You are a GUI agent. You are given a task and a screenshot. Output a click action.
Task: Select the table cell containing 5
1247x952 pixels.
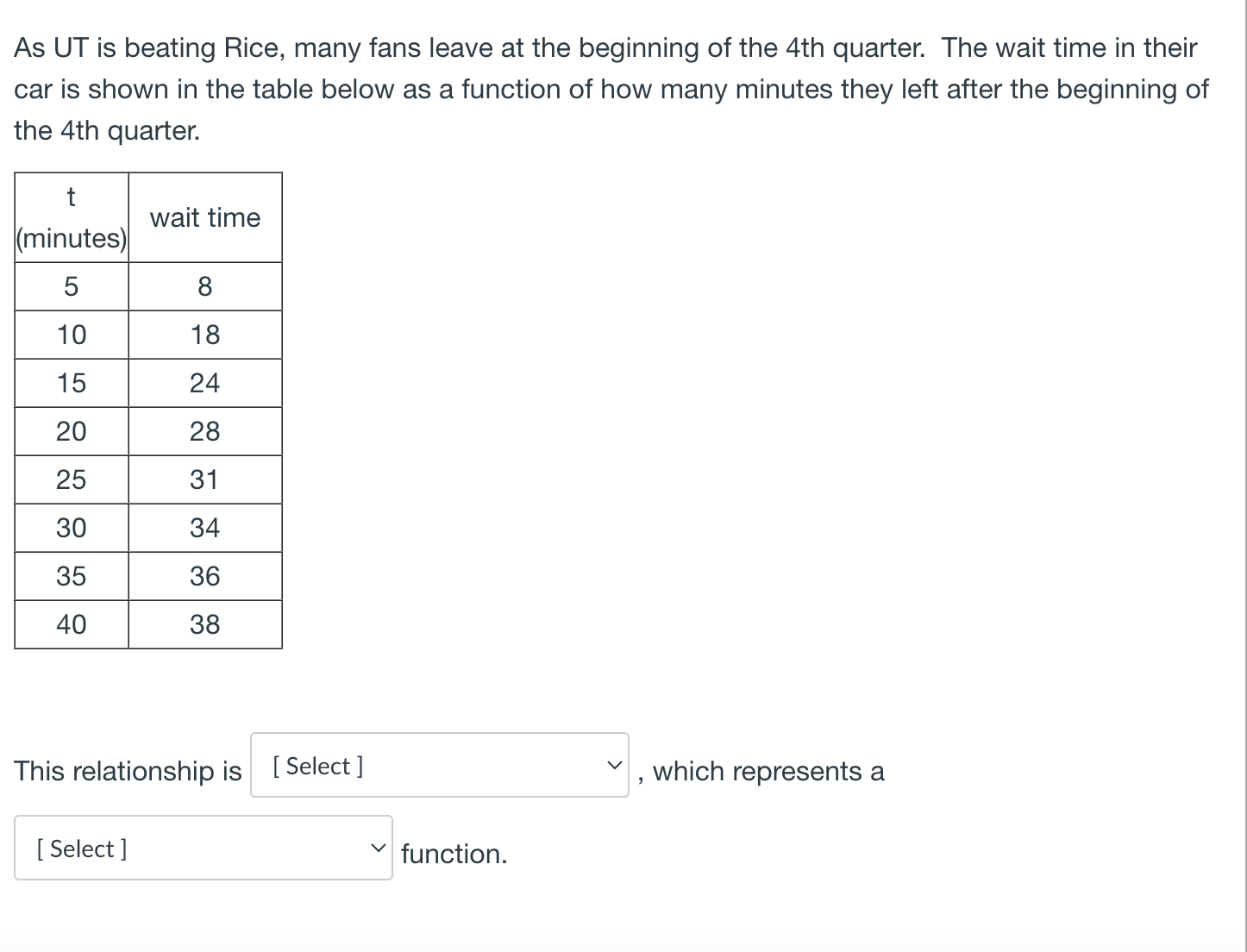pyautogui.click(x=71, y=286)
